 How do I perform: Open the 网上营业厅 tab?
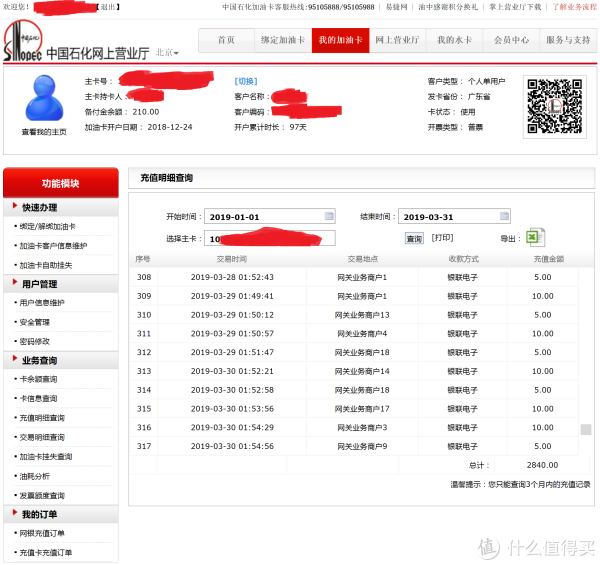pyautogui.click(x=398, y=40)
